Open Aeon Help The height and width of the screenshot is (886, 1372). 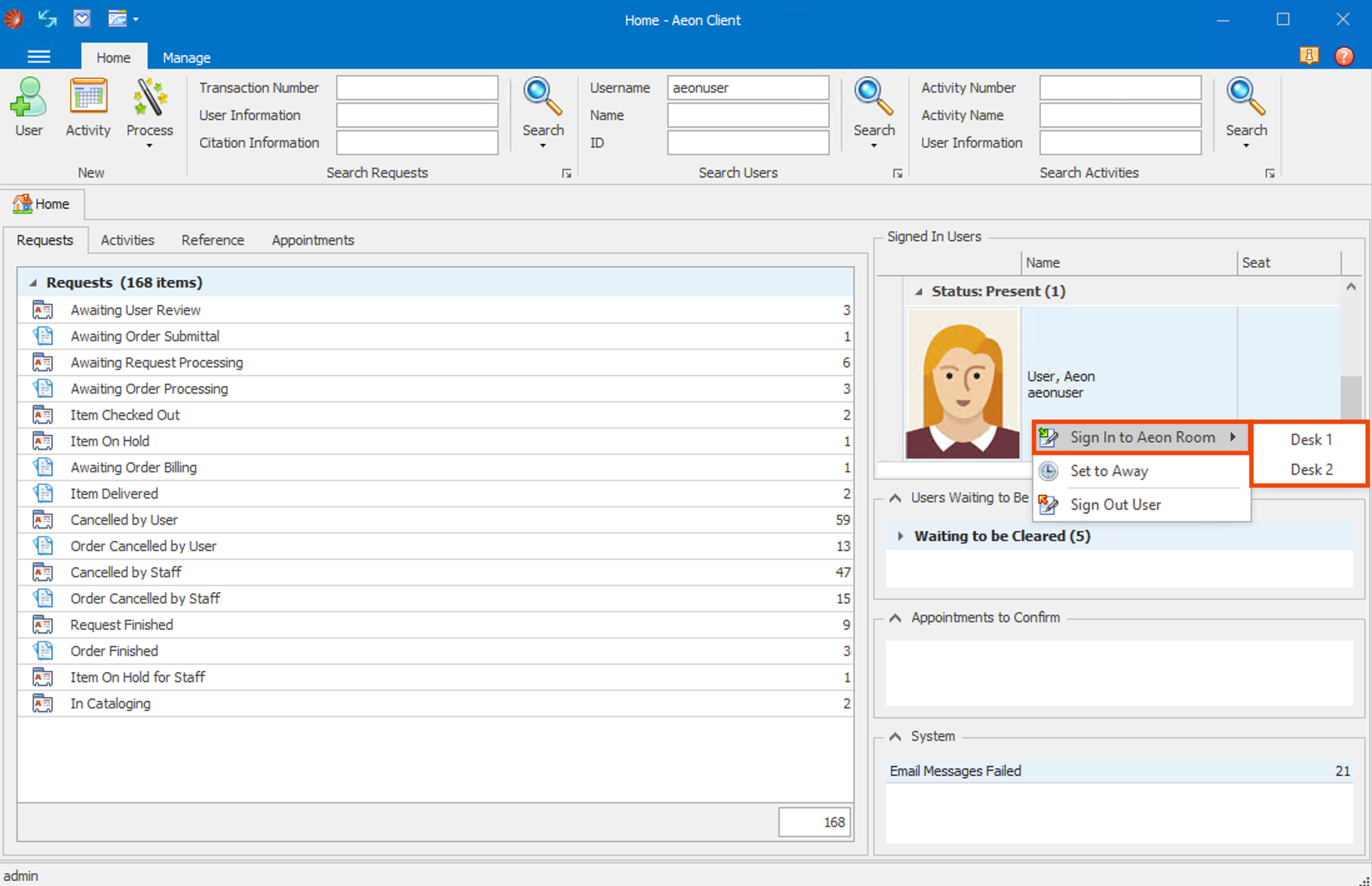1344,56
